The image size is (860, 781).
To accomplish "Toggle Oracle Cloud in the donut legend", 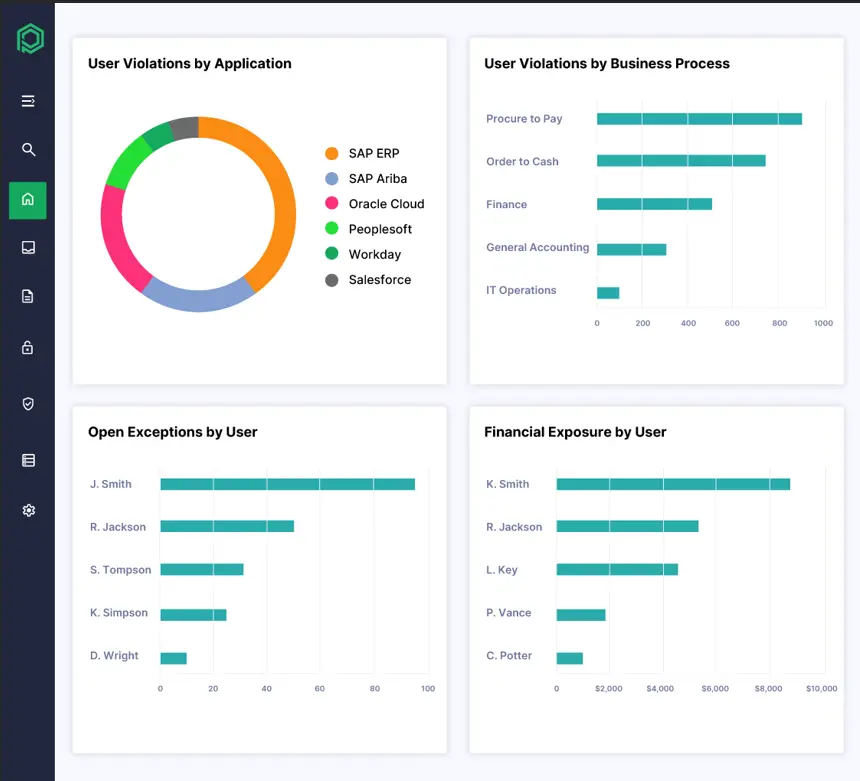I will pyautogui.click(x=386, y=204).
